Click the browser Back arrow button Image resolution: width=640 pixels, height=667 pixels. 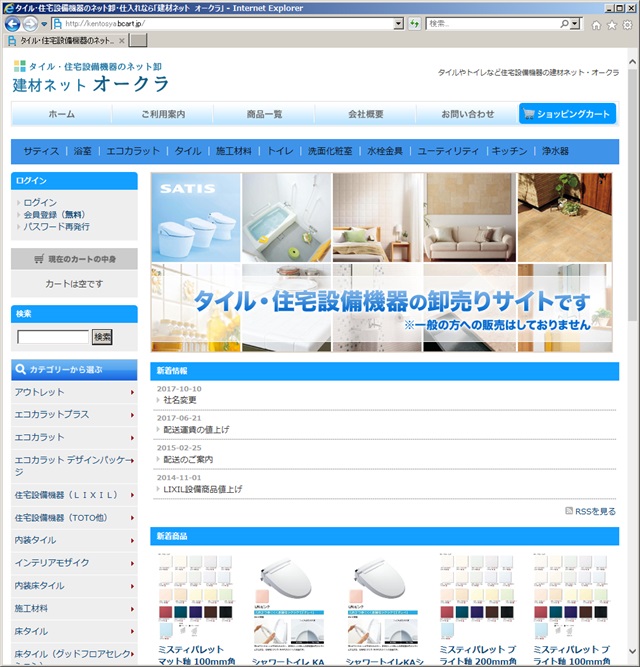pyautogui.click(x=12, y=24)
